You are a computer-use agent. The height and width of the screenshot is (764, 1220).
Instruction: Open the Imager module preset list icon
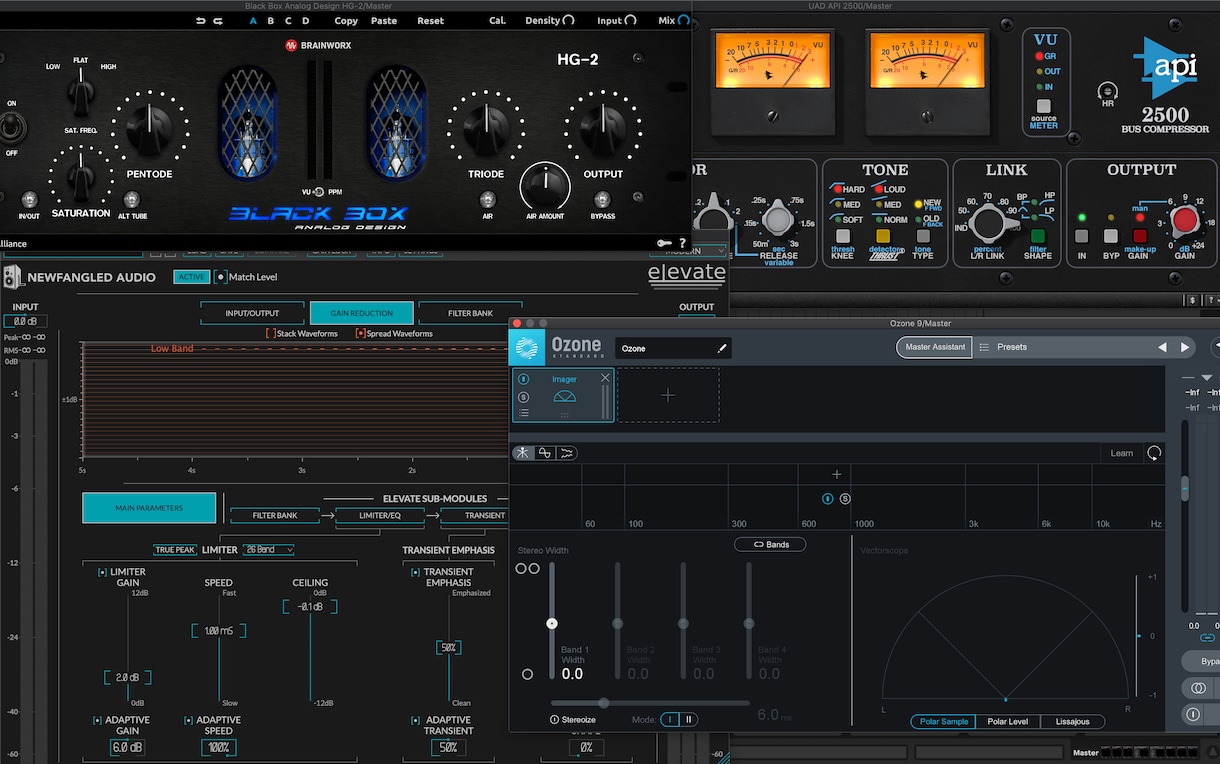[524, 412]
